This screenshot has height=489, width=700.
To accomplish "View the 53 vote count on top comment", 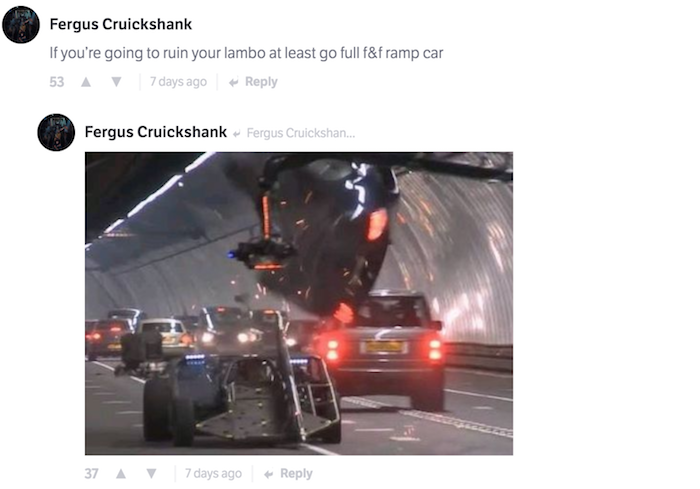I will point(57,82).
